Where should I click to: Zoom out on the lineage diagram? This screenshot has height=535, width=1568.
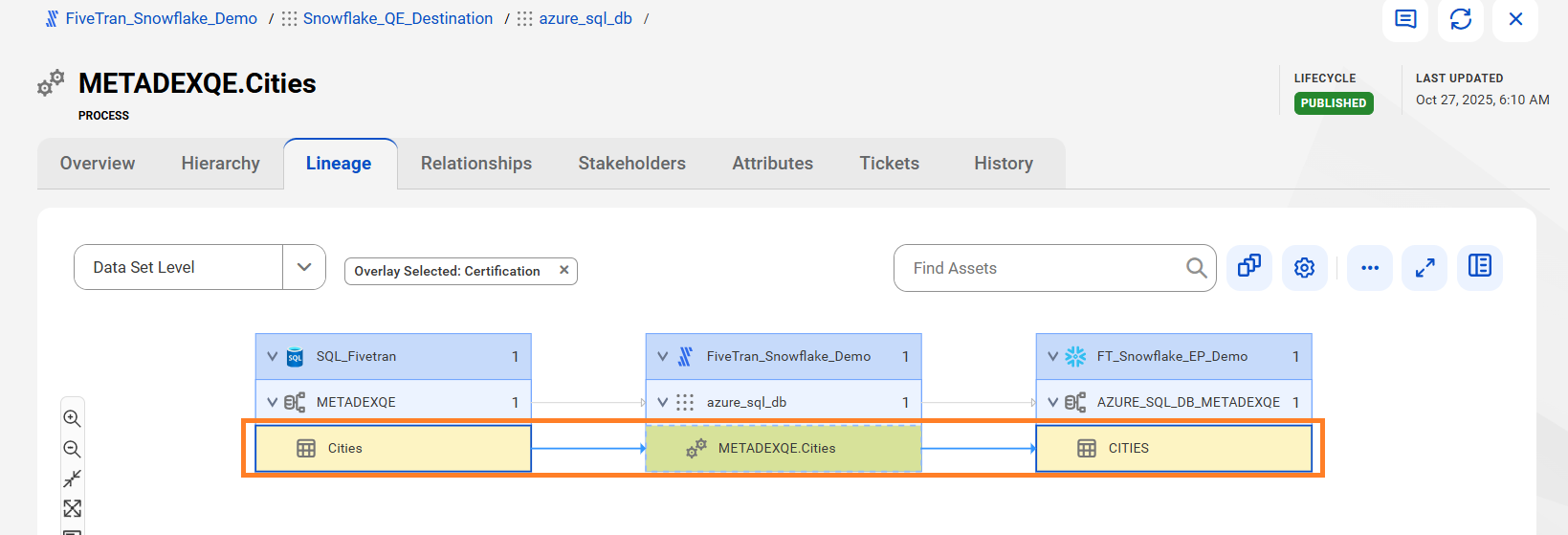(x=72, y=449)
